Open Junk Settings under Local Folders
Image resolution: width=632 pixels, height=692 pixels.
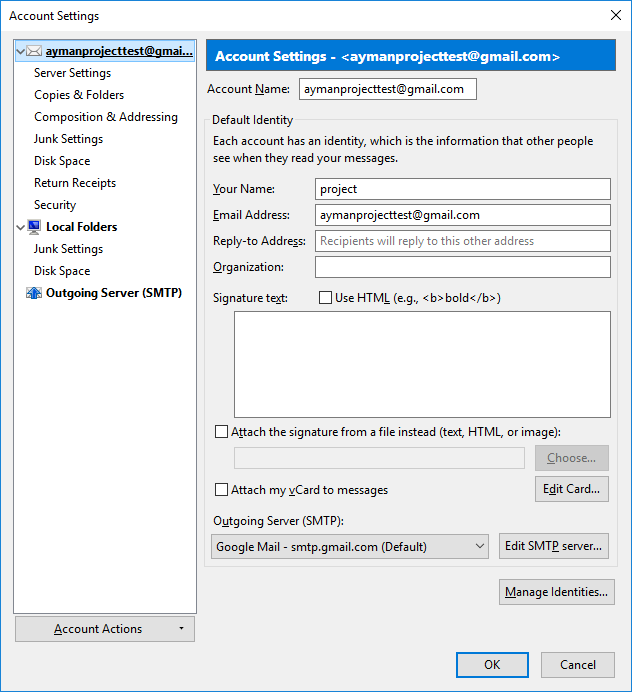68,249
